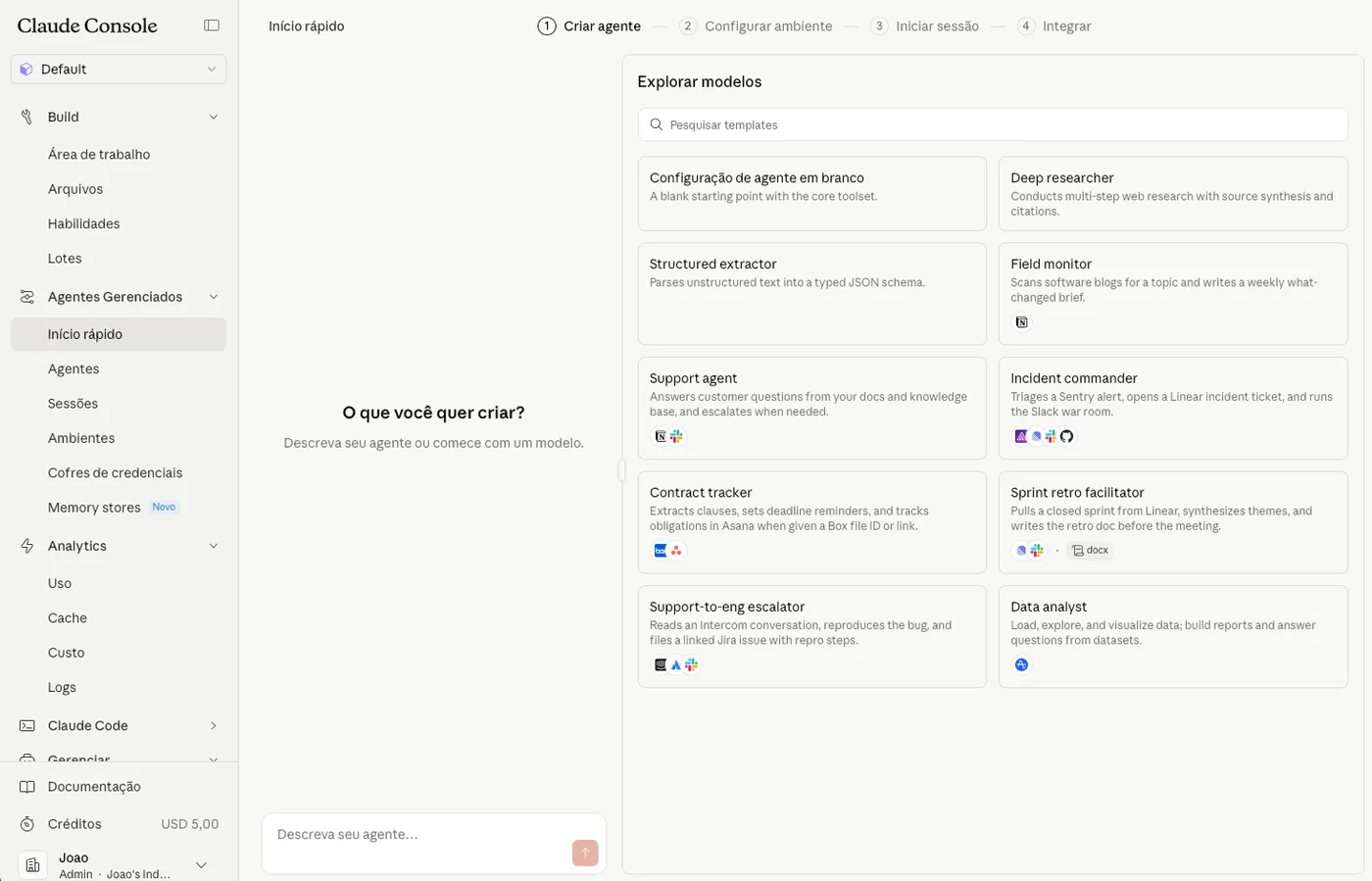This screenshot has width=1372, height=881.
Task: Go to the Criar agente step
Action: coord(589,26)
